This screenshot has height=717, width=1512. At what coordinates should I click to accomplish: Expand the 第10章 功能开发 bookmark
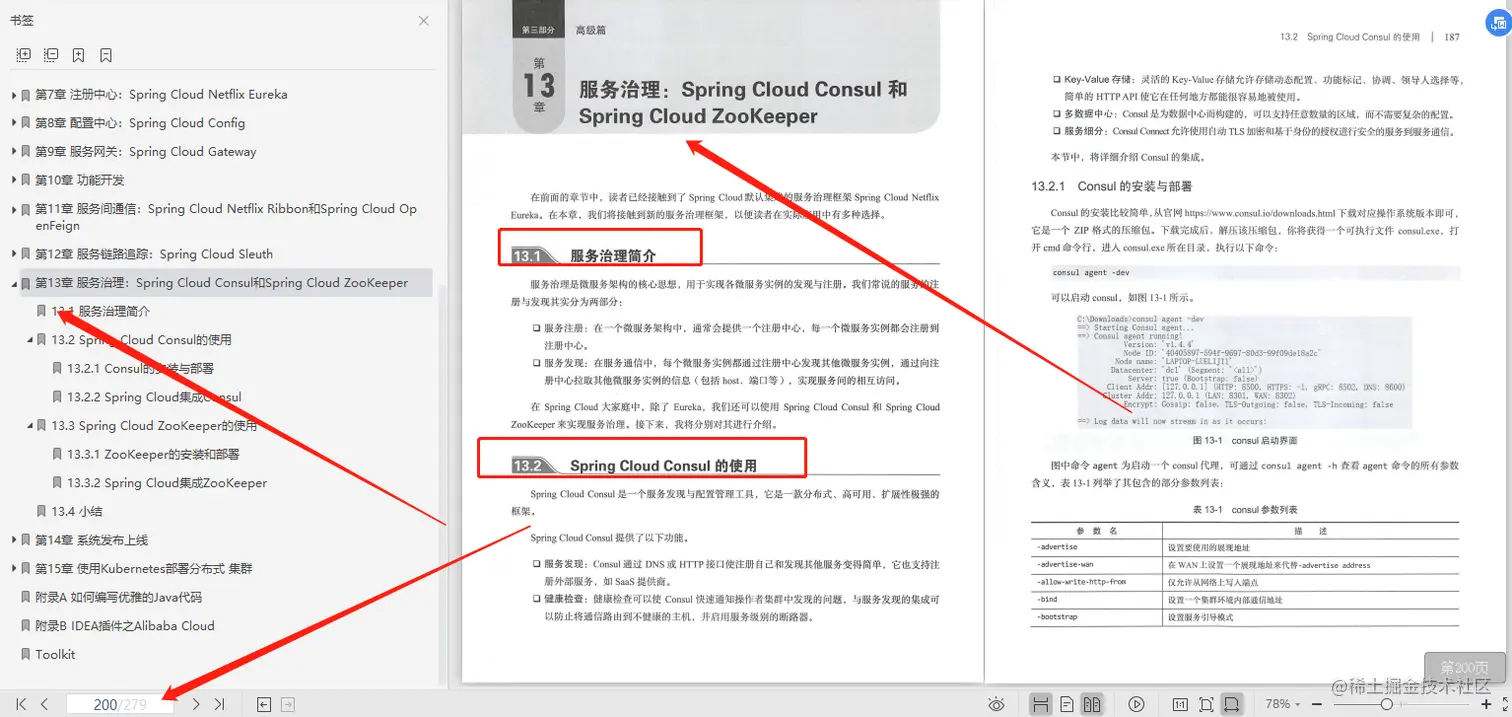(x=14, y=180)
